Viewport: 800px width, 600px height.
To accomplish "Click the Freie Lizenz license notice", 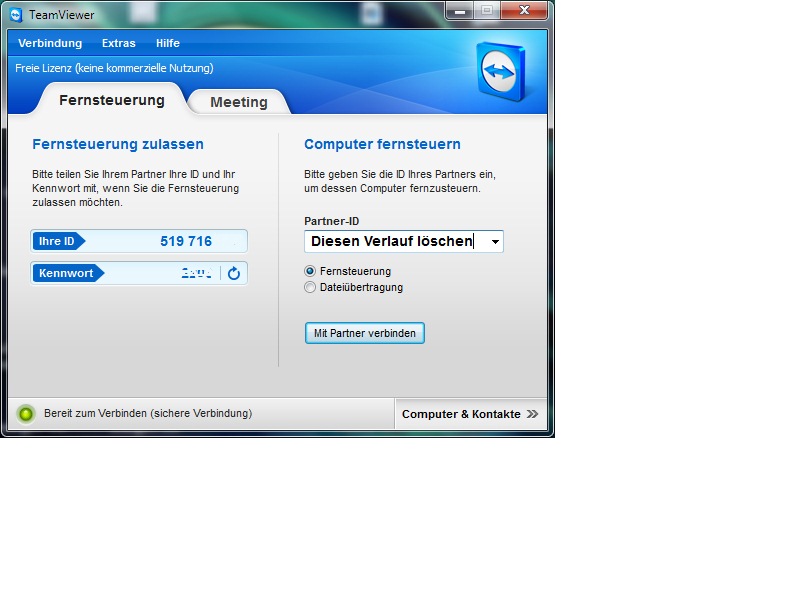I will [114, 68].
